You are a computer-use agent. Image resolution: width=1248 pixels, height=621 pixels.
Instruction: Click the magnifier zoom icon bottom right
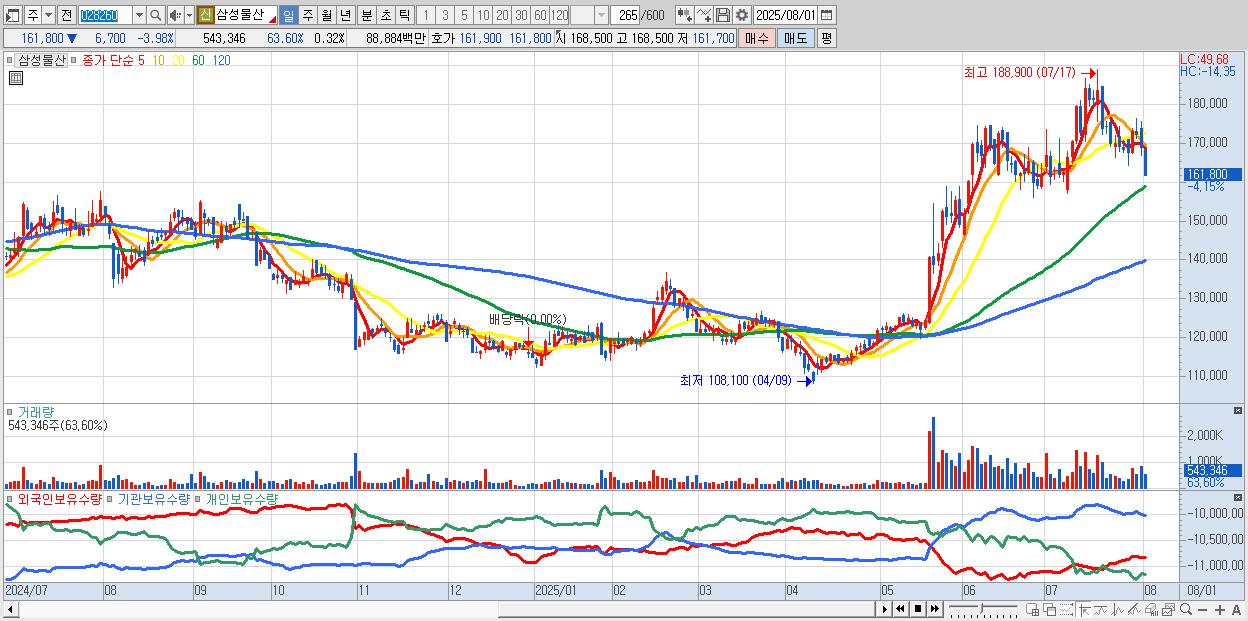[x=1186, y=610]
